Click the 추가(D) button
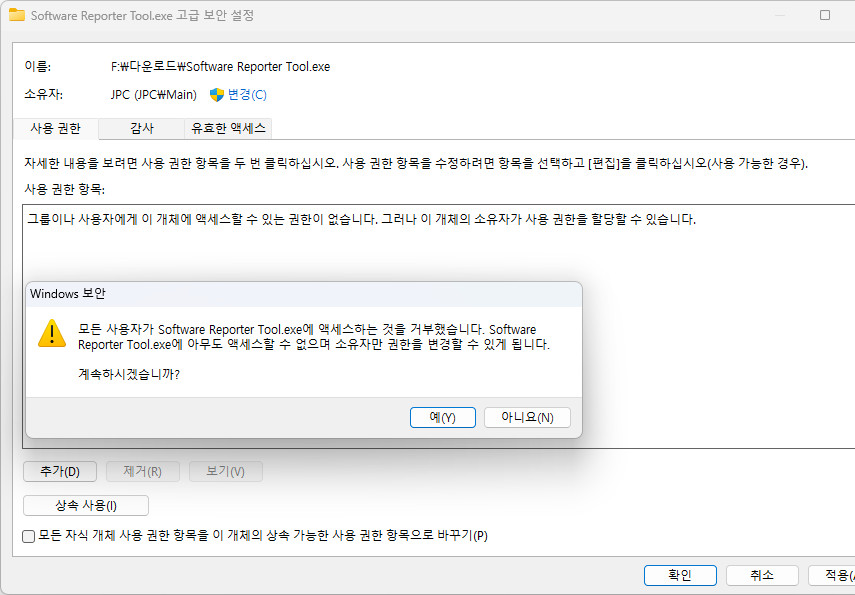 coord(60,471)
